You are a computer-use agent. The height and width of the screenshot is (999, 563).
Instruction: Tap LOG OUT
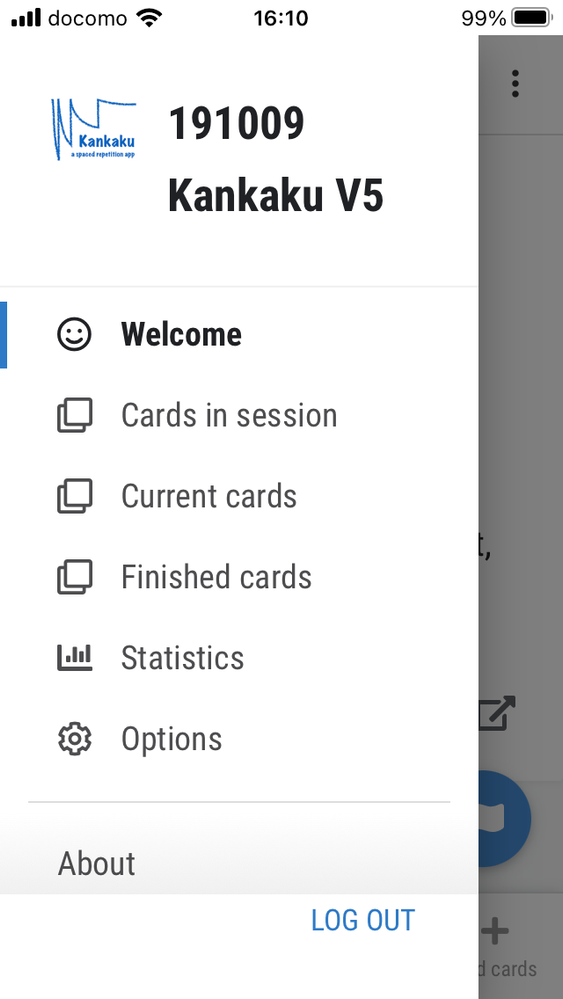[x=363, y=921]
